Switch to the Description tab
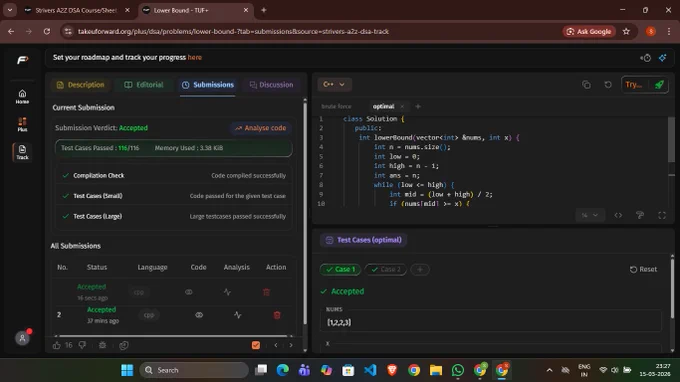Image resolution: width=680 pixels, height=382 pixels. [x=81, y=85]
